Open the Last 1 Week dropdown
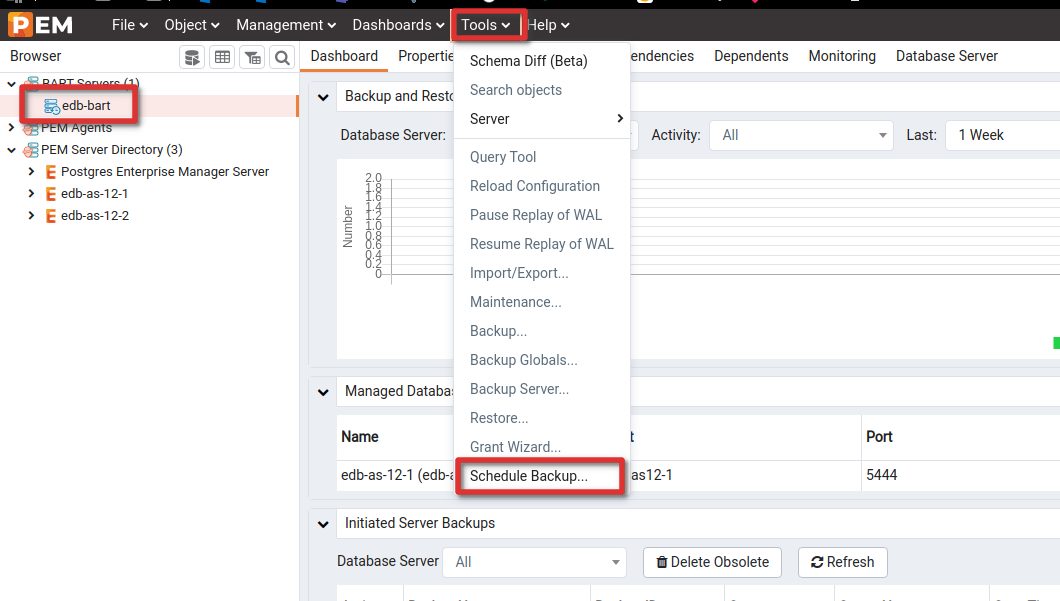Screen dimensions: 1060x601 point(1003,135)
